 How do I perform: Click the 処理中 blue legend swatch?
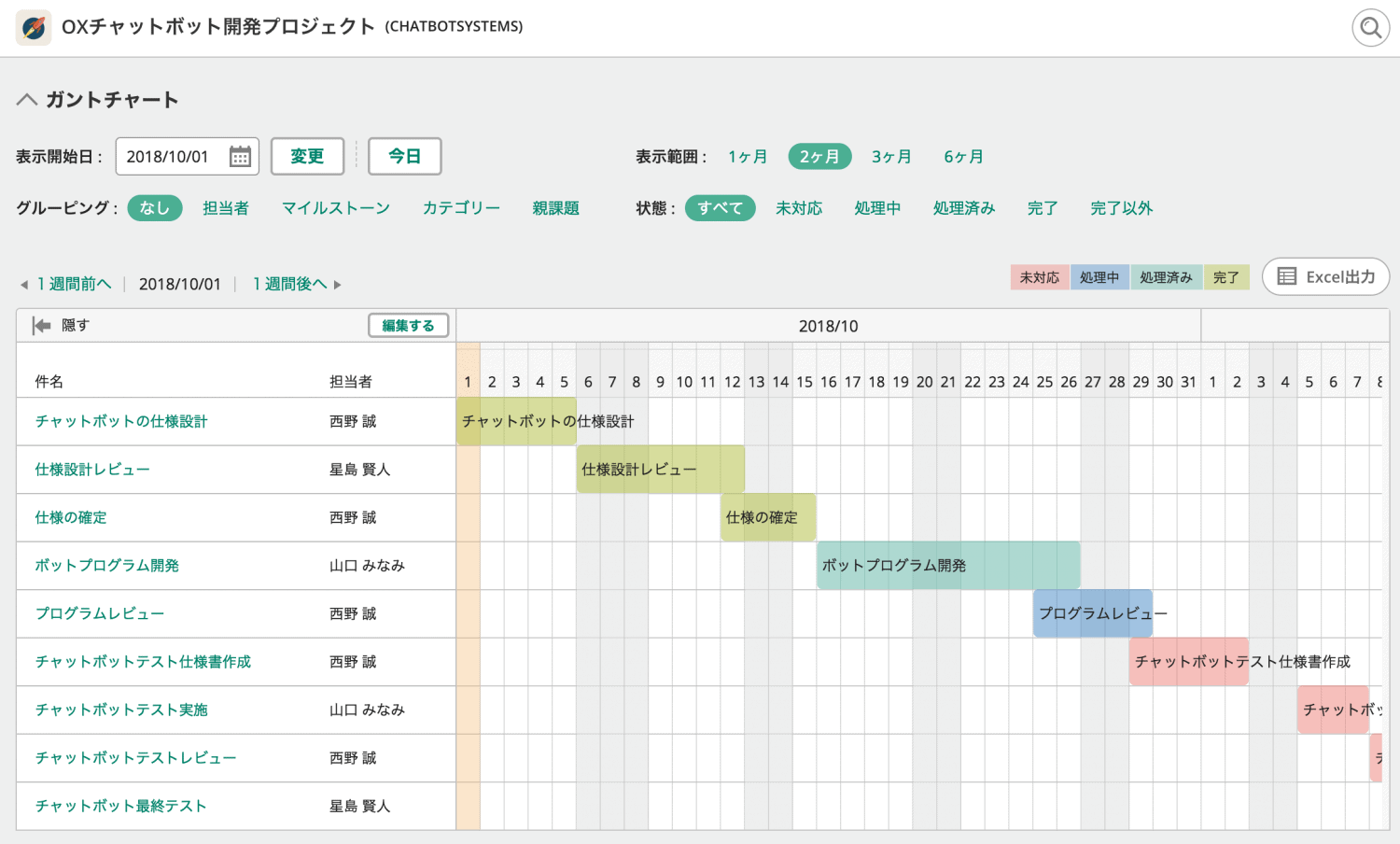click(x=1099, y=277)
